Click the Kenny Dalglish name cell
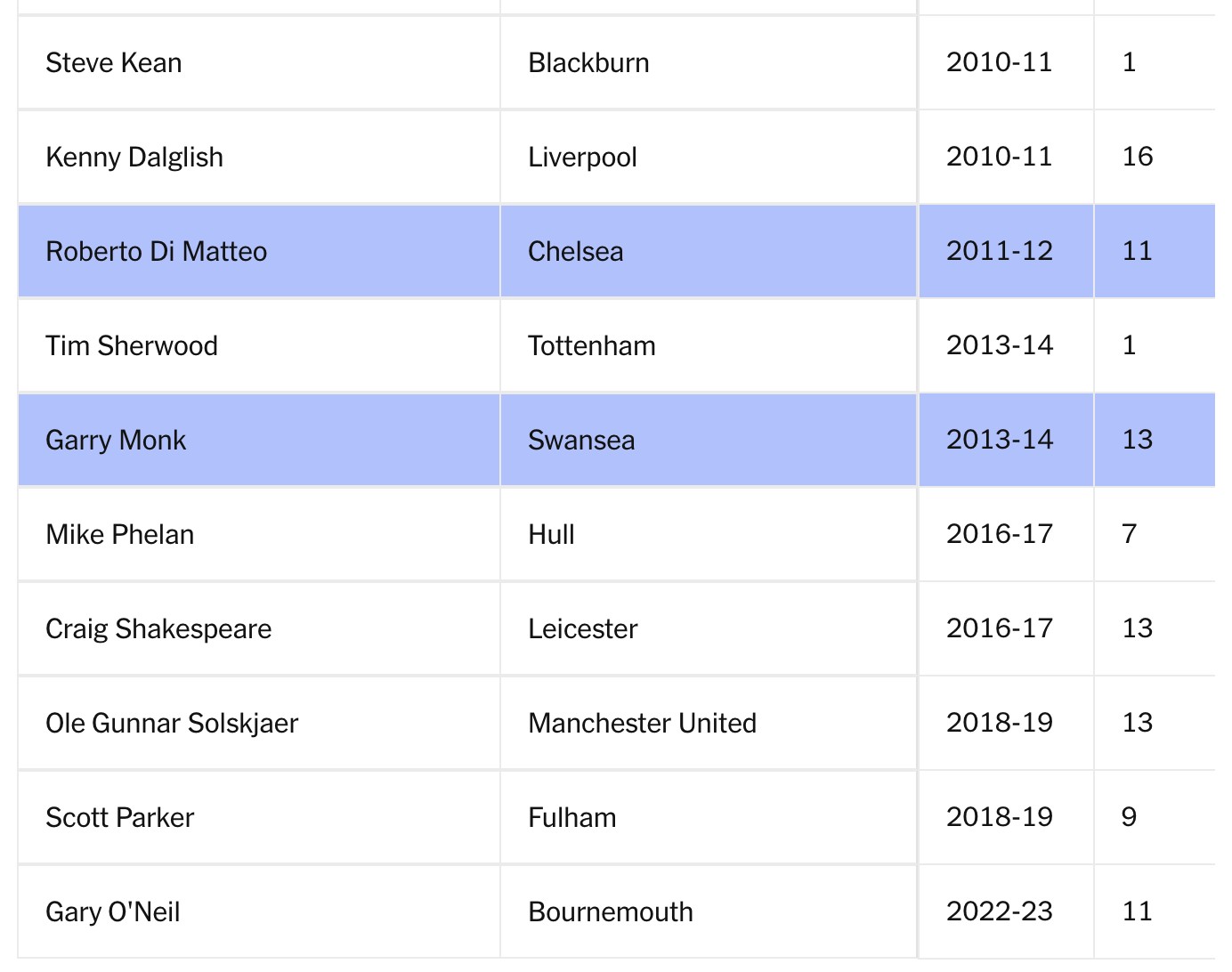The image size is (1232, 972). (134, 158)
